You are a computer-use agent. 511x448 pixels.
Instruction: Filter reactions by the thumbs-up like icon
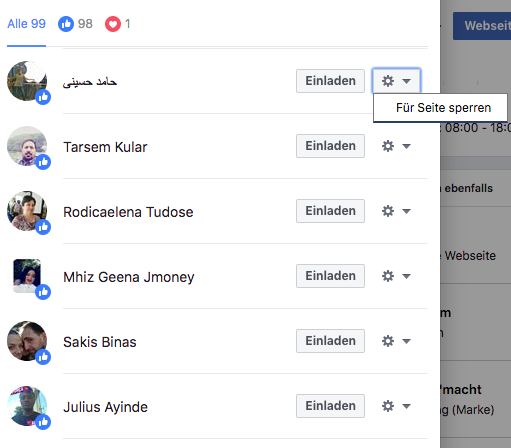click(66, 24)
